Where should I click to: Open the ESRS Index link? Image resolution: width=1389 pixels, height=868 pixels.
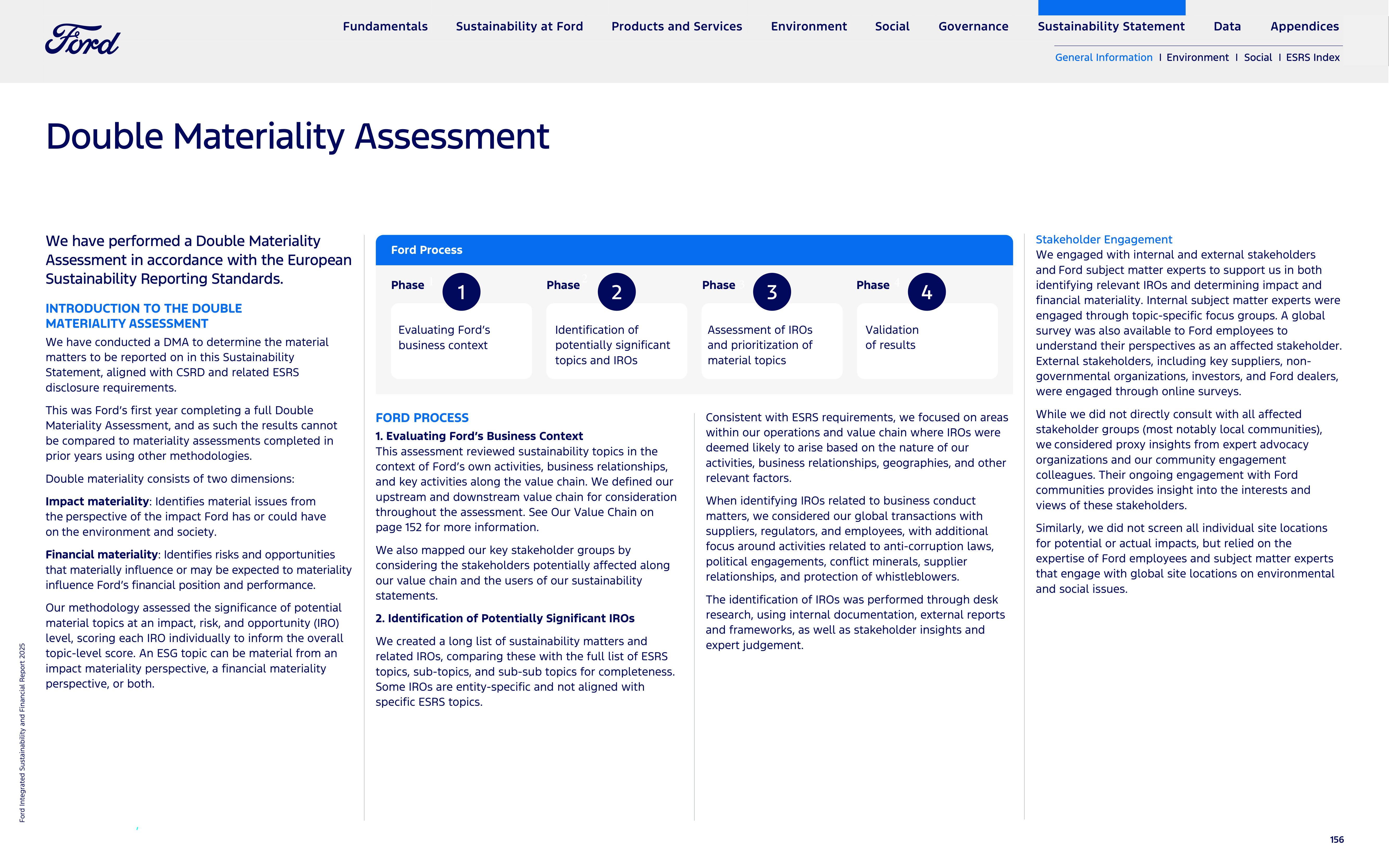tap(1313, 58)
